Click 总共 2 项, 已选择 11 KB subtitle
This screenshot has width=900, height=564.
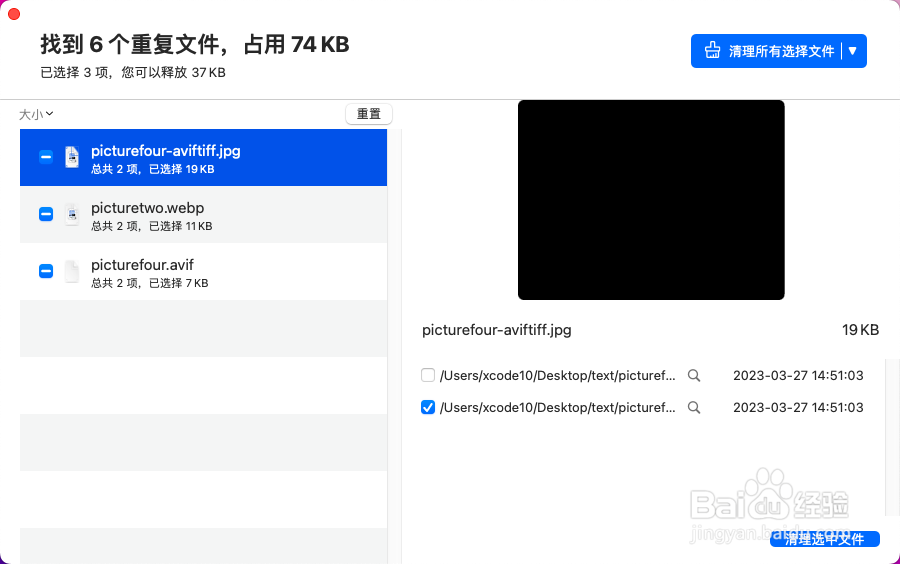tap(152, 226)
